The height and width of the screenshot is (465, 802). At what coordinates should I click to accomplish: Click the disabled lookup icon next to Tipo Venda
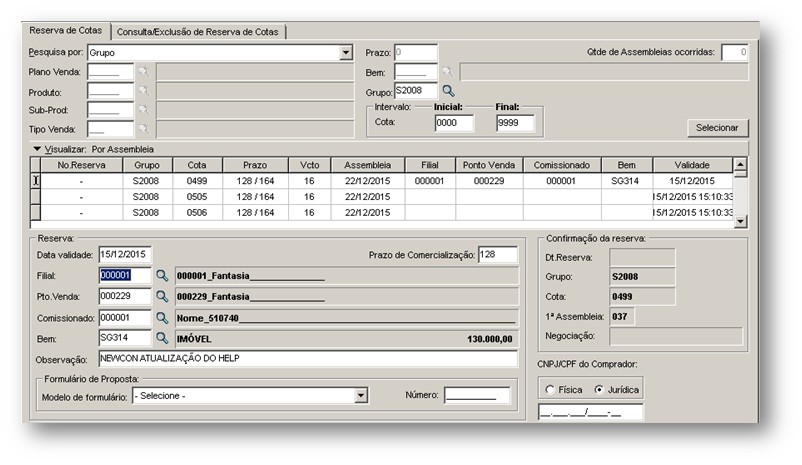[x=144, y=129]
